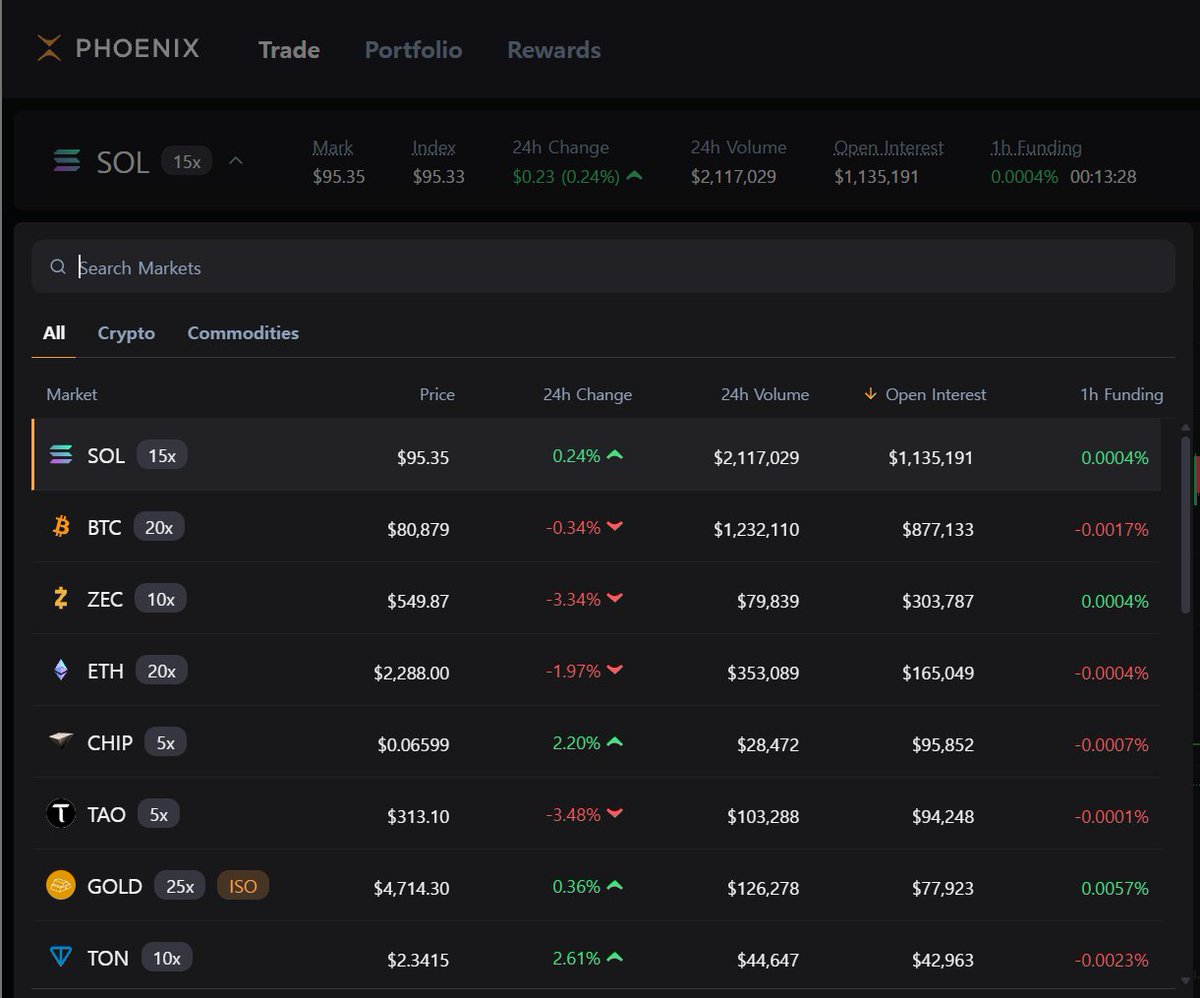Click the 20x badge in the BTC row
The image size is (1200, 998).
tap(159, 527)
